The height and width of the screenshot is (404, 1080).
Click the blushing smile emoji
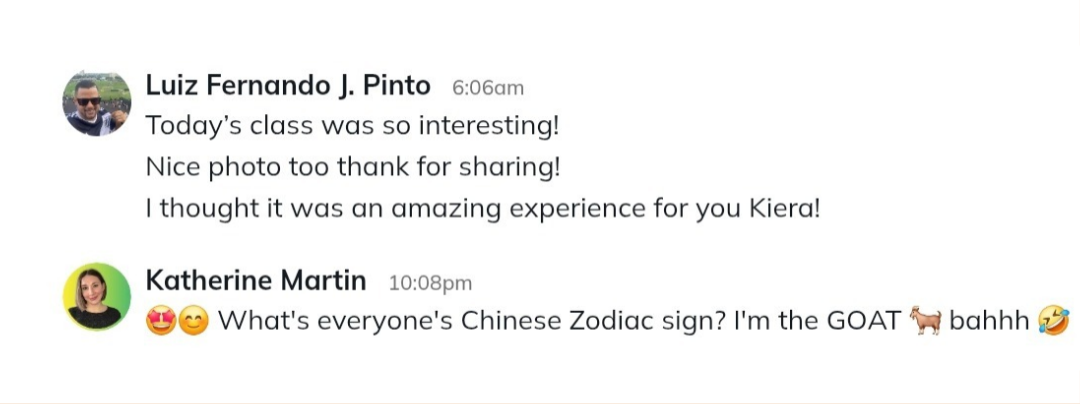click(193, 322)
